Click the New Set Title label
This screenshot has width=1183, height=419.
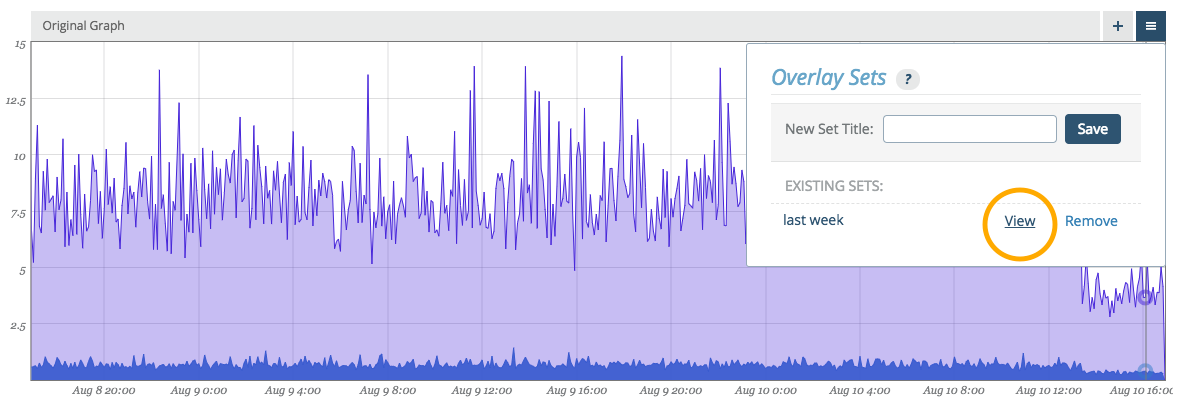tap(829, 129)
